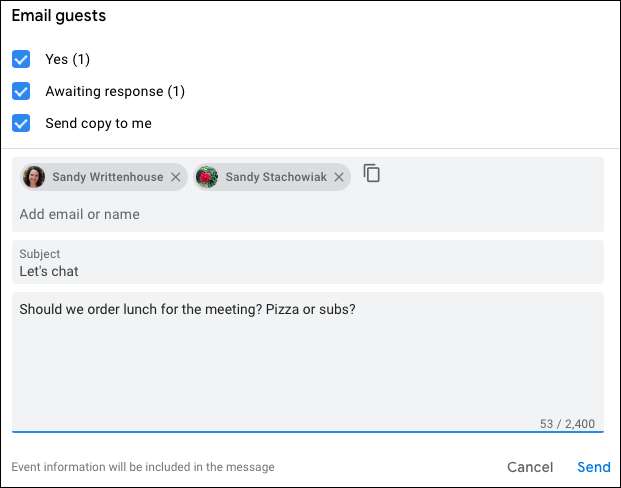The height and width of the screenshot is (488, 621).
Task: Click the 53 / 2,400 character counter
Action: 567,424
